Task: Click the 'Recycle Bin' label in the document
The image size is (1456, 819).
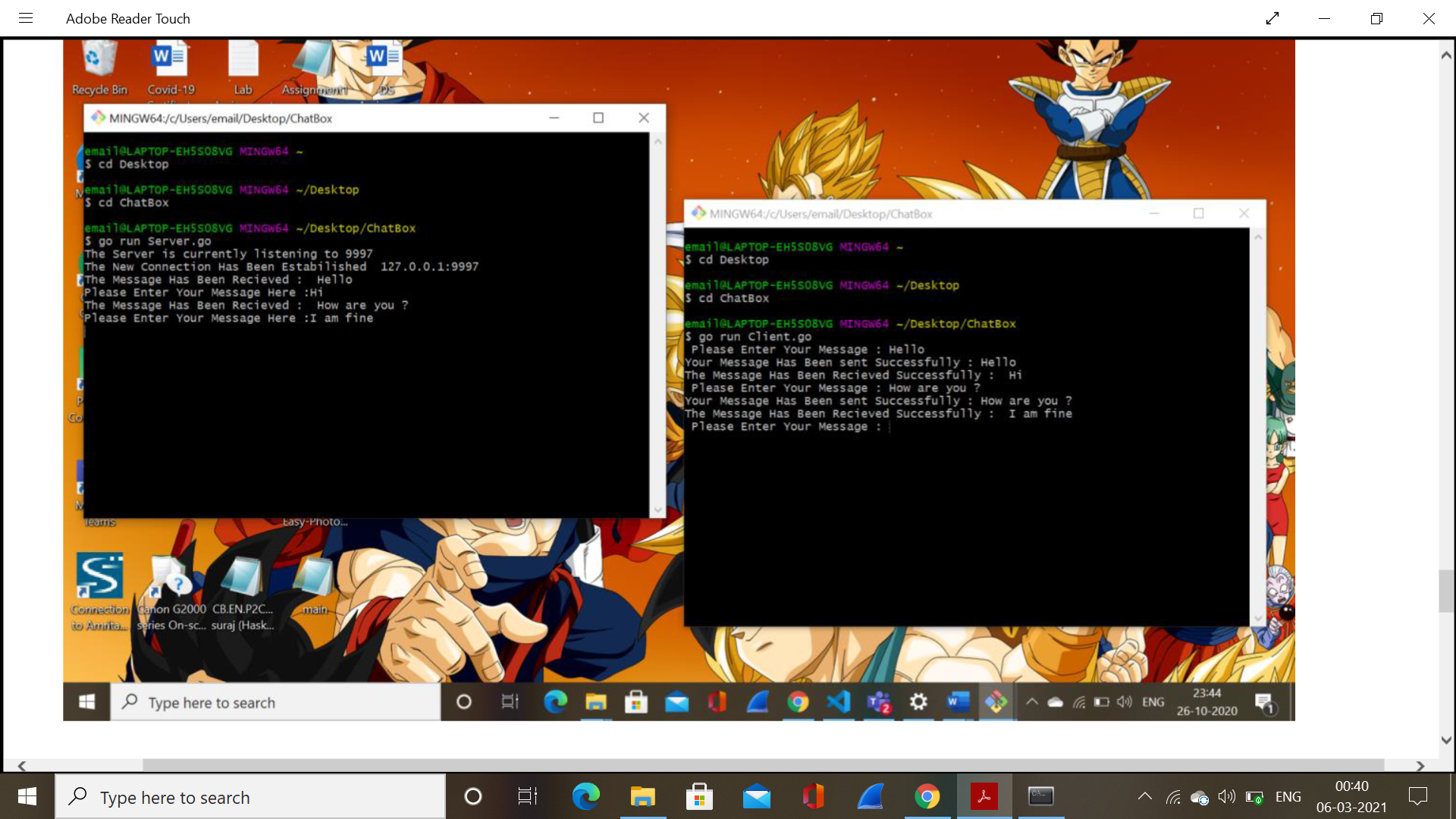Action: [x=99, y=89]
